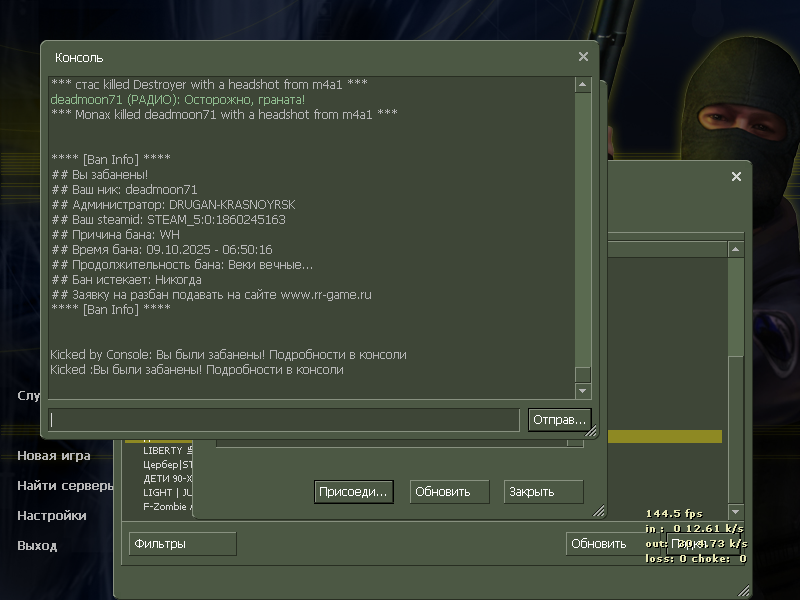Viewport: 800px width, 600px height.
Task: Close the Консоль window
Action: 583,57
